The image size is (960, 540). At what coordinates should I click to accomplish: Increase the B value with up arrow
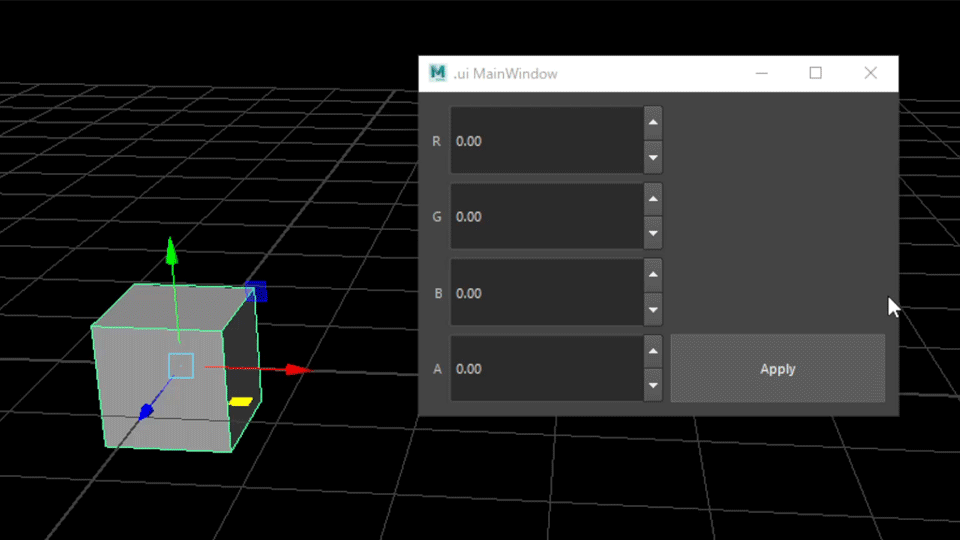click(653, 275)
